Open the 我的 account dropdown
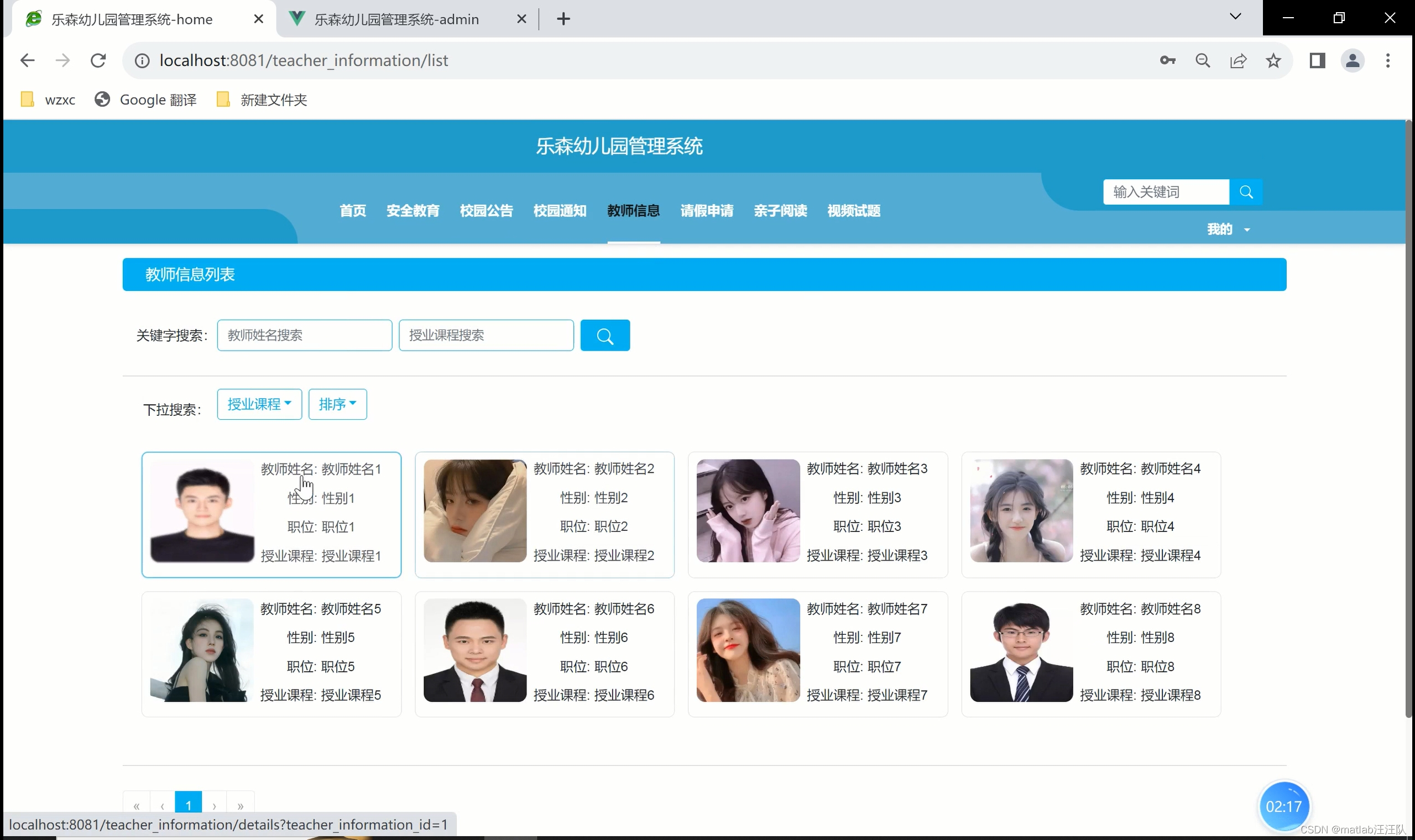 point(1228,229)
